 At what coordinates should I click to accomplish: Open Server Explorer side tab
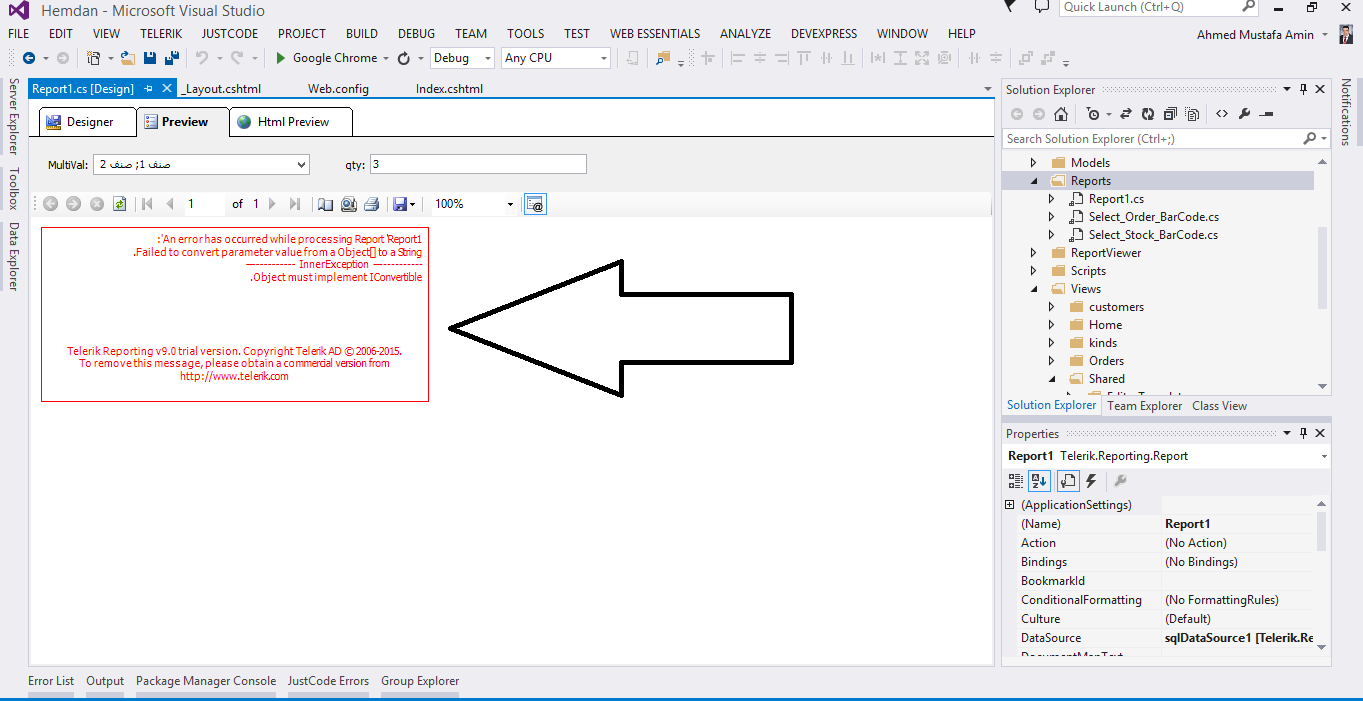tap(13, 117)
